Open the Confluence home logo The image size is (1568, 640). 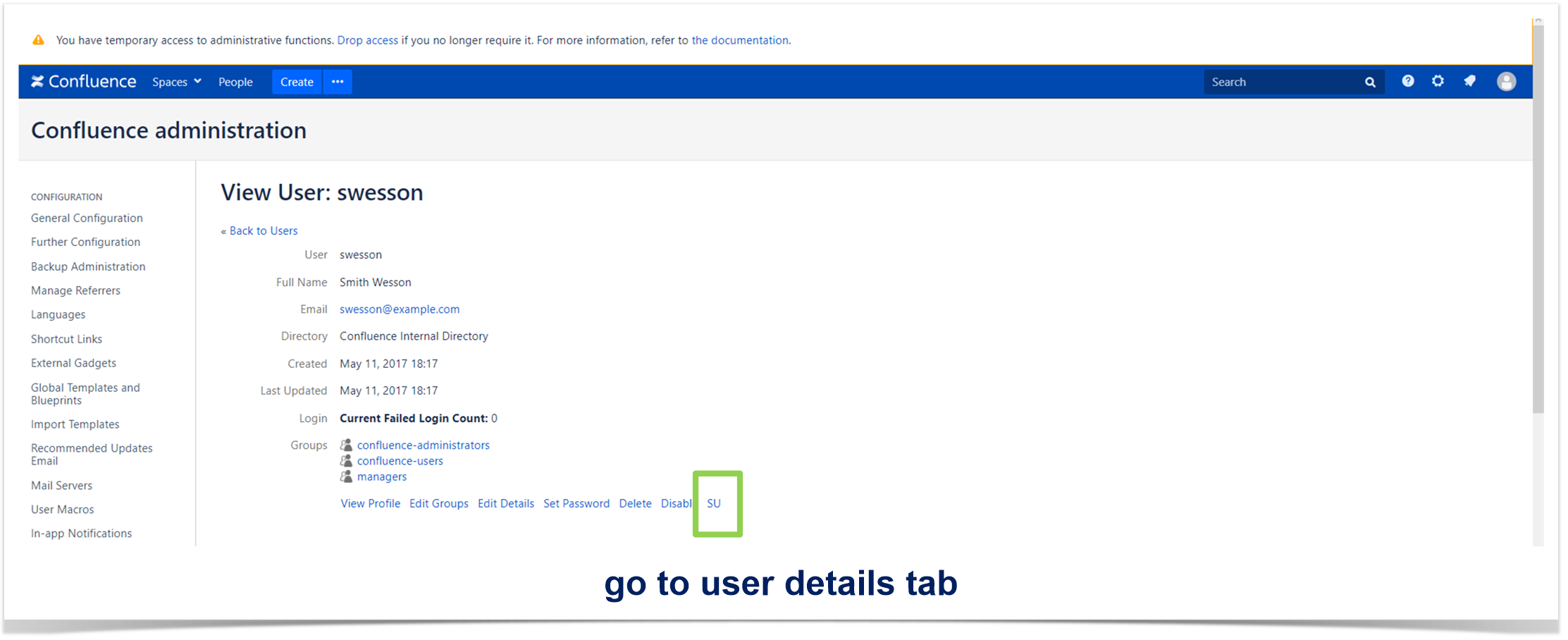83,82
